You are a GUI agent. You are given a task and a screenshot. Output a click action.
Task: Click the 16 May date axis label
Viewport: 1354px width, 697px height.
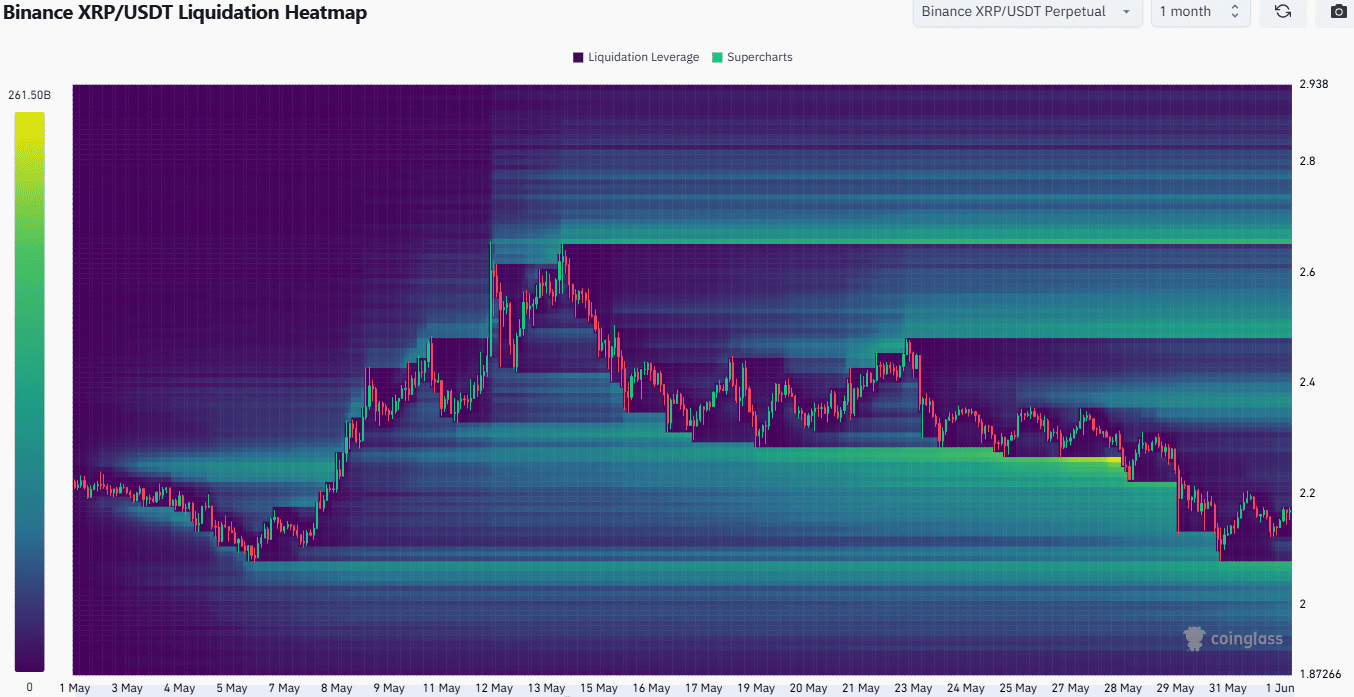[650, 688]
